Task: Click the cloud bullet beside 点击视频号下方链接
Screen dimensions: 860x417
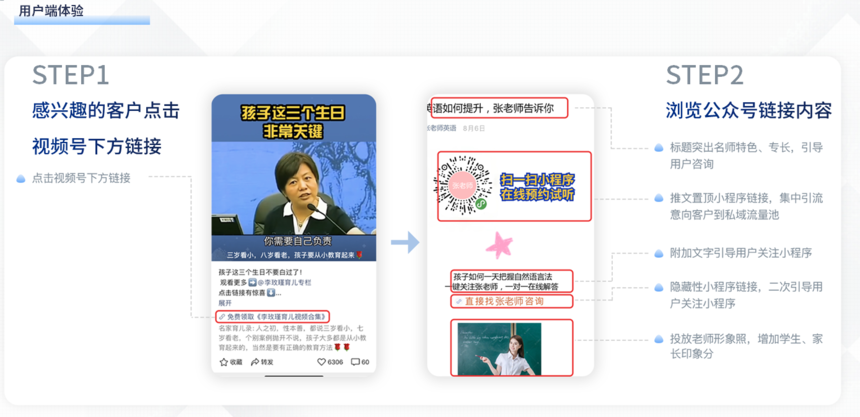Action: tap(21, 178)
